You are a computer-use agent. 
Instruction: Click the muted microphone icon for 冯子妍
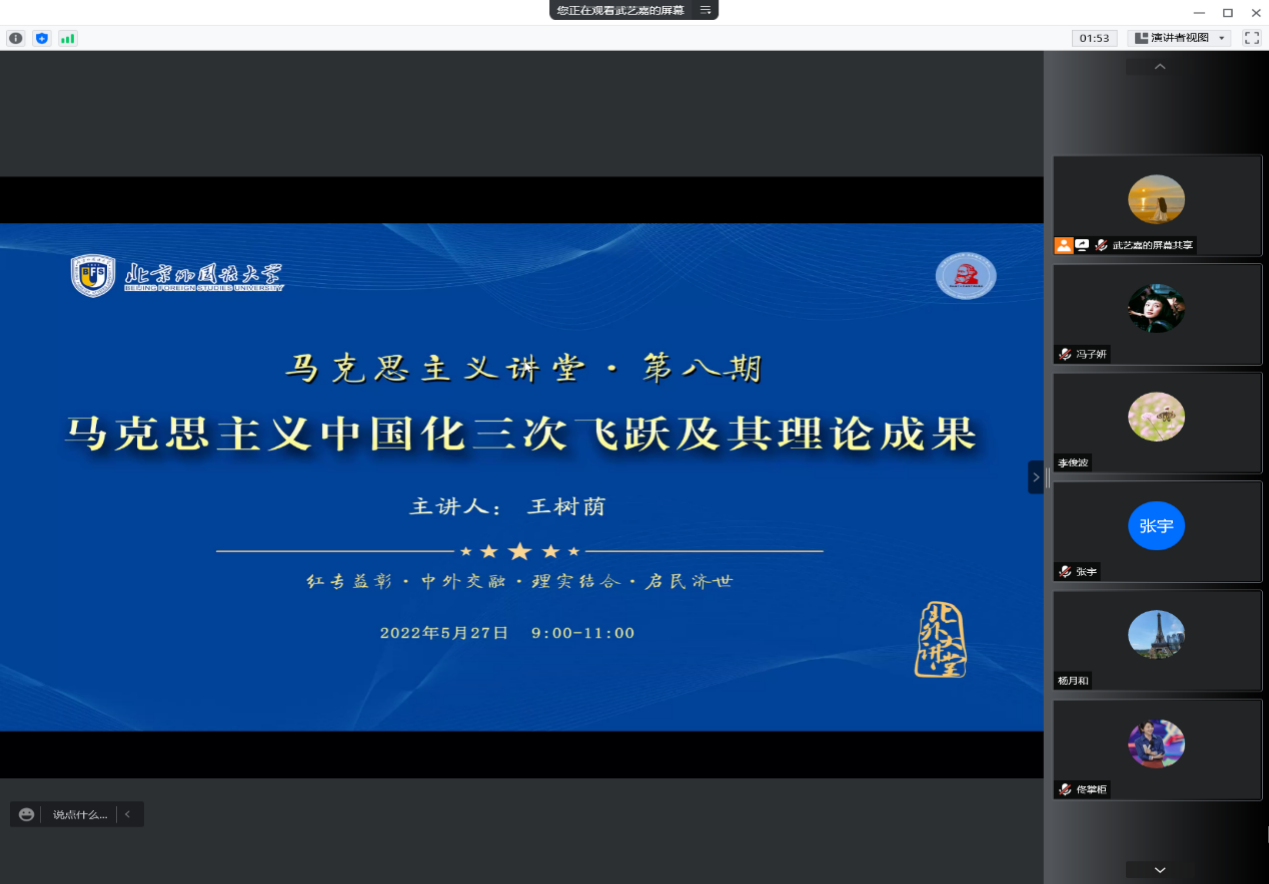pyautogui.click(x=1066, y=354)
